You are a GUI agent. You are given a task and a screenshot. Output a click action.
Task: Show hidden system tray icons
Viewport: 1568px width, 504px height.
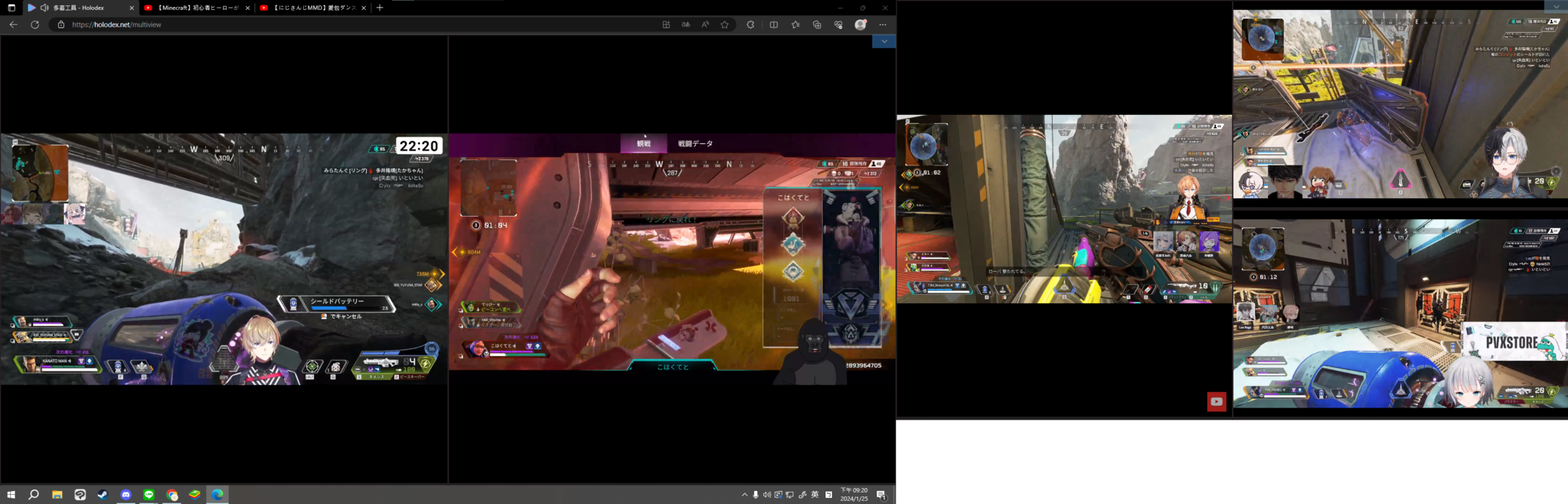coord(744,495)
